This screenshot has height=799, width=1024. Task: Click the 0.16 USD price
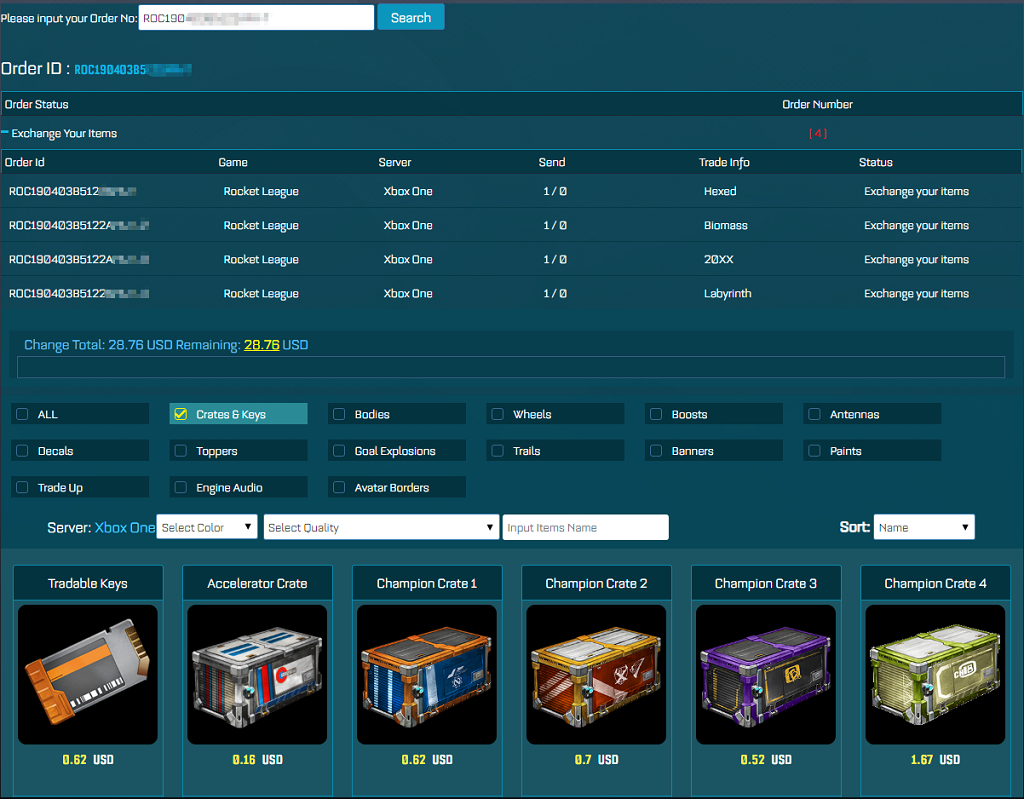(257, 760)
